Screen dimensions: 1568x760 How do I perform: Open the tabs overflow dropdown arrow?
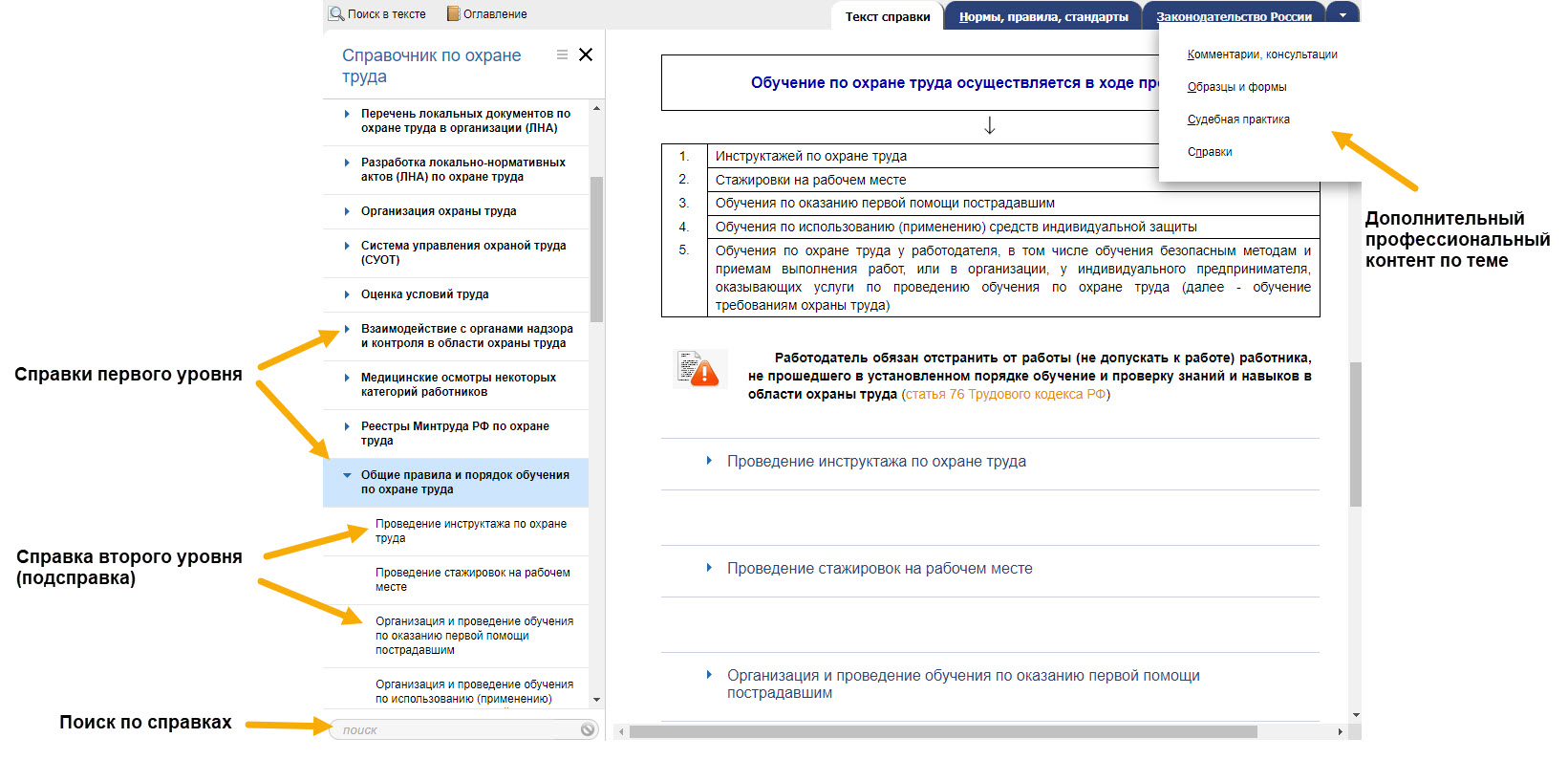point(1342,15)
